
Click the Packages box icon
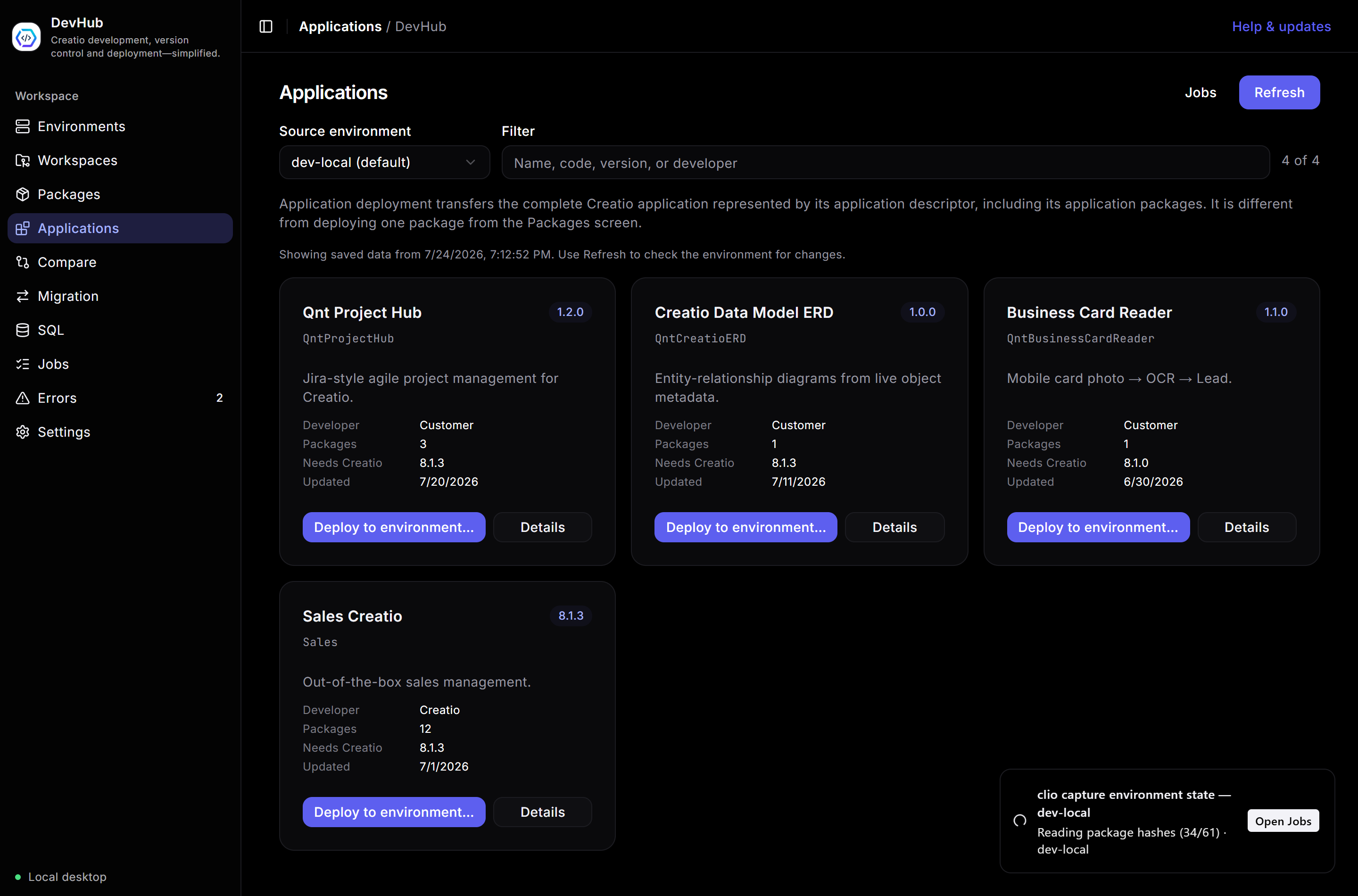(22, 194)
